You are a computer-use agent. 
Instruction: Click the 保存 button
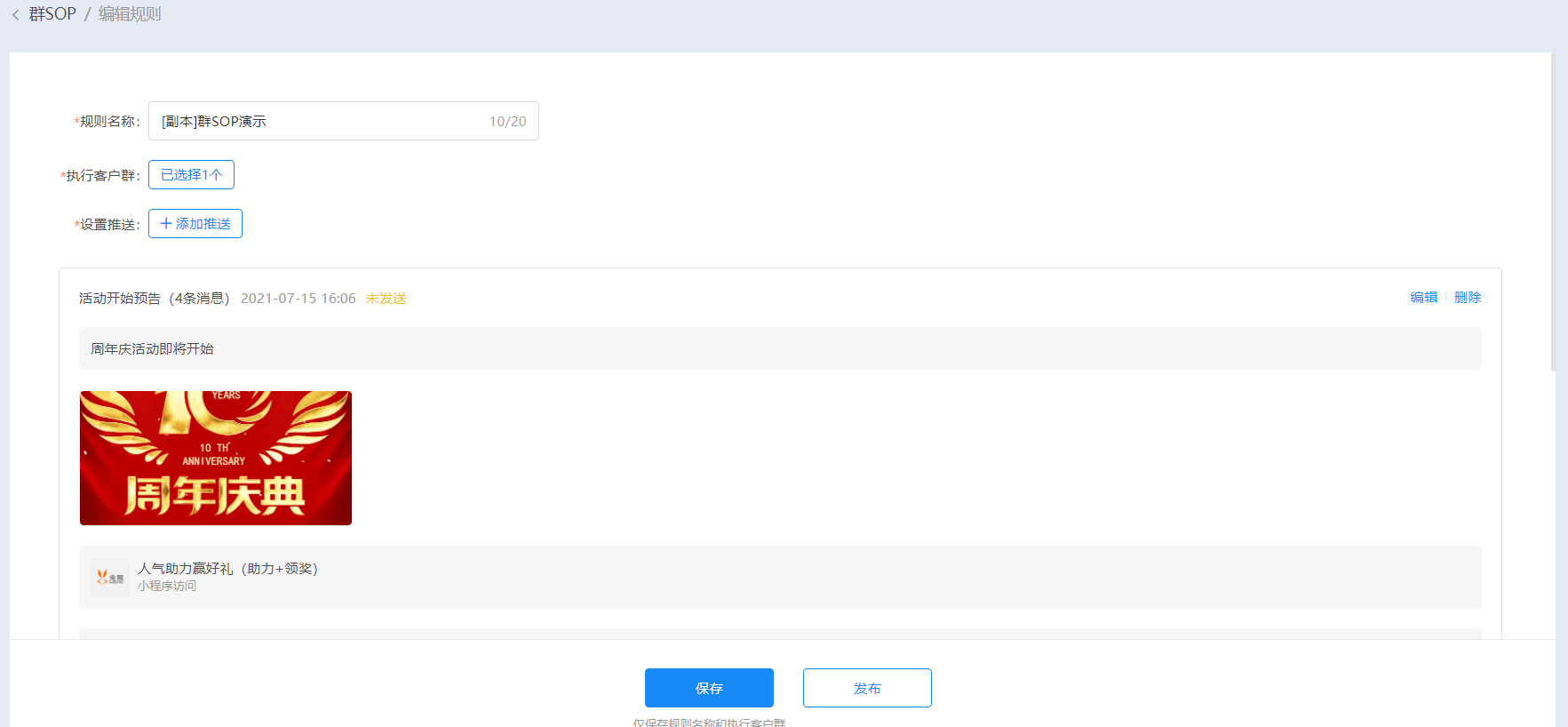pyautogui.click(x=709, y=688)
